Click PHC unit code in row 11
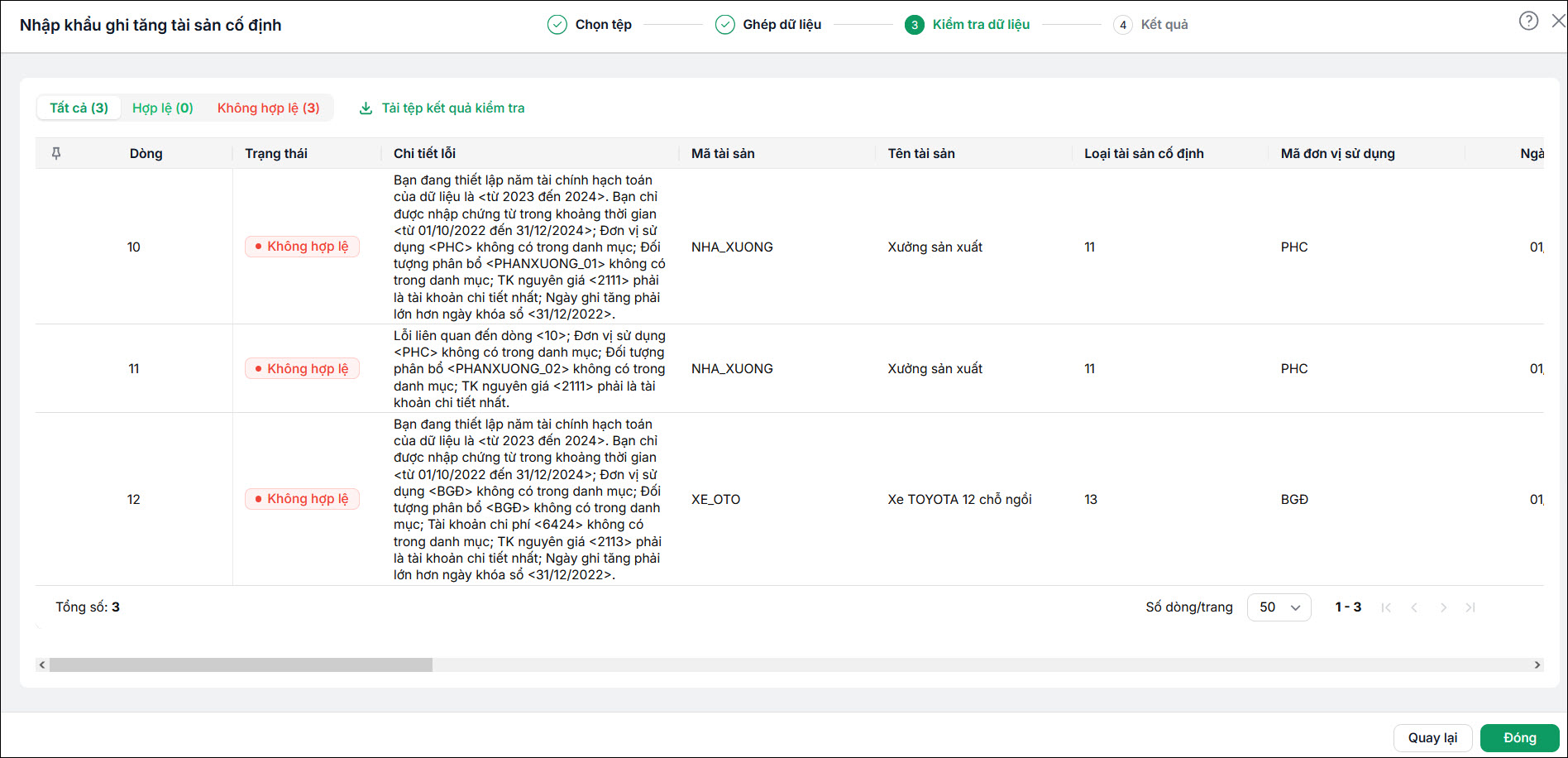The height and width of the screenshot is (758, 1568). [1294, 369]
